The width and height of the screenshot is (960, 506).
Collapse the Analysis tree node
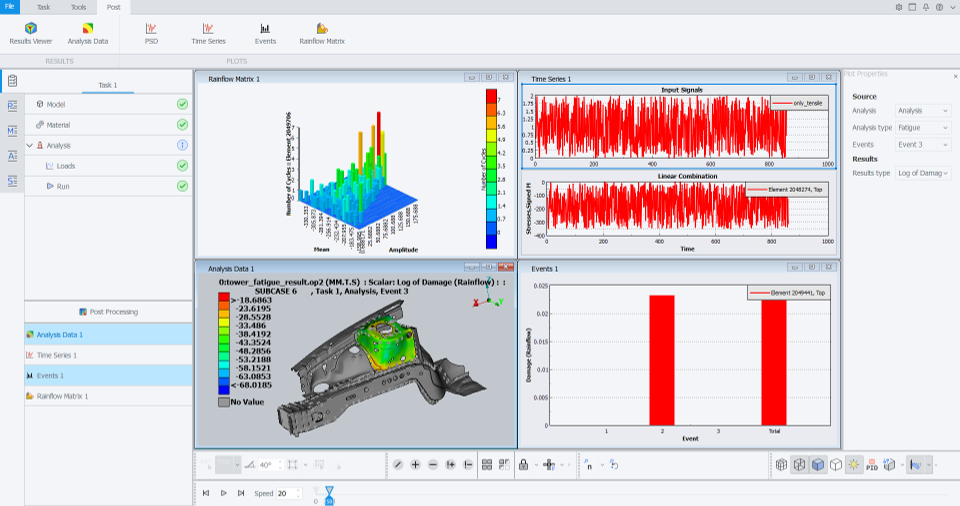click(x=29, y=145)
